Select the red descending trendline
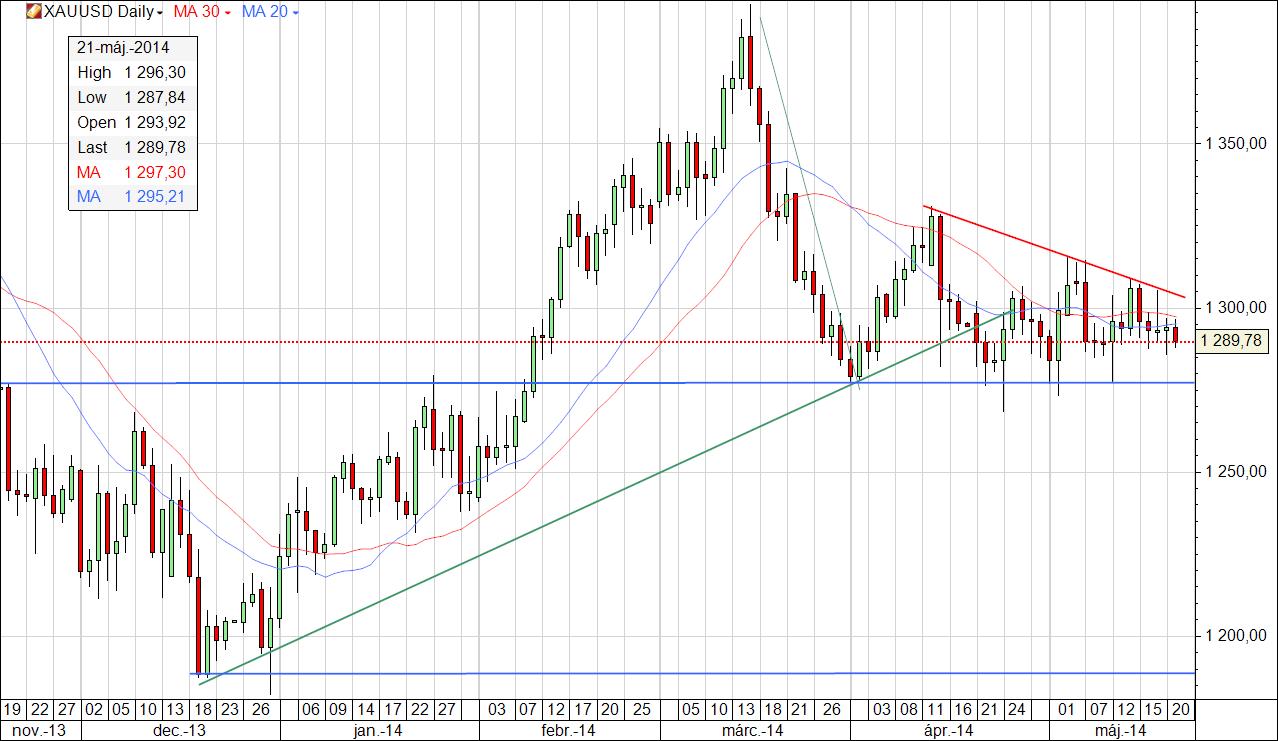The image size is (1278, 741). 1055,252
